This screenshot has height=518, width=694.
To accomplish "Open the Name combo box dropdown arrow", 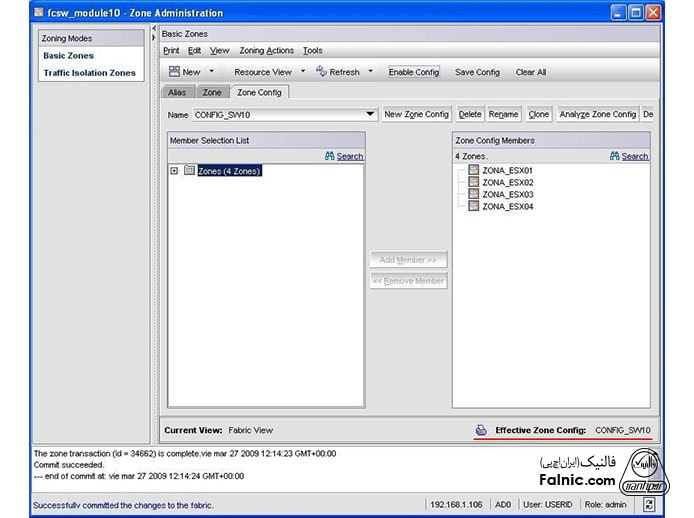I will pos(370,115).
